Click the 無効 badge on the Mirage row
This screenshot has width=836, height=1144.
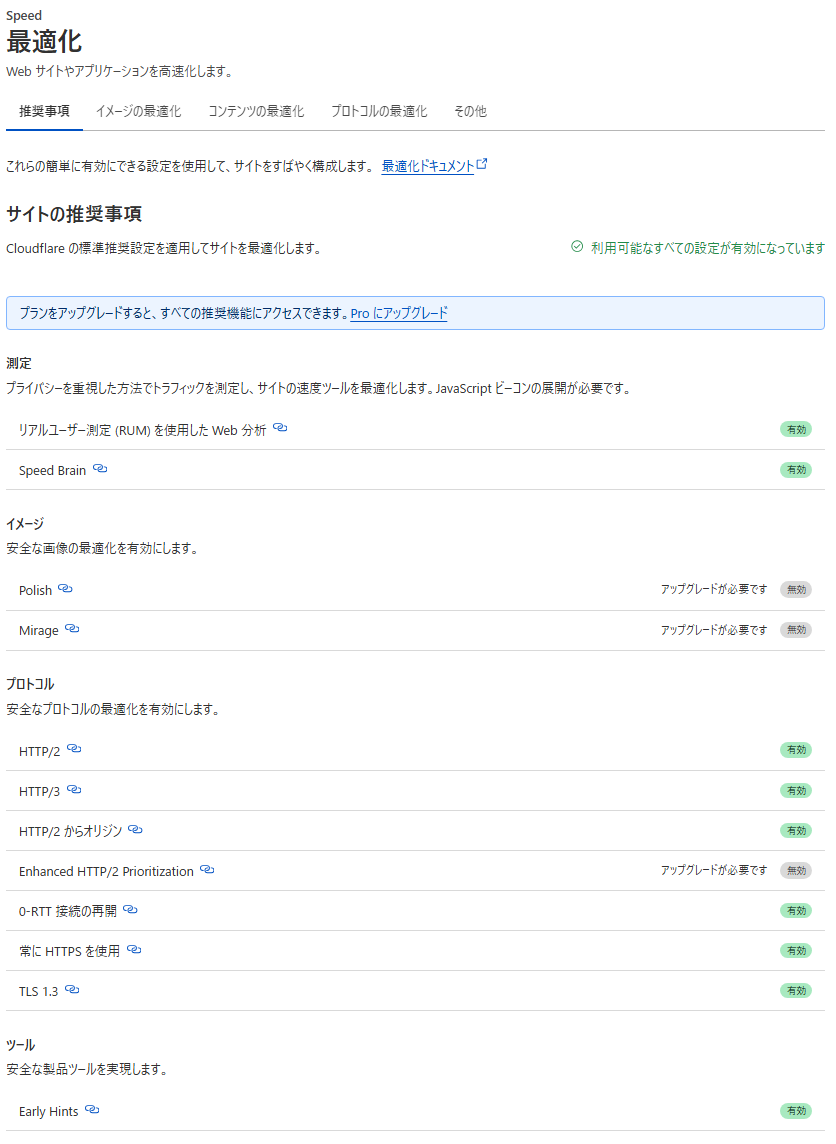coord(796,630)
